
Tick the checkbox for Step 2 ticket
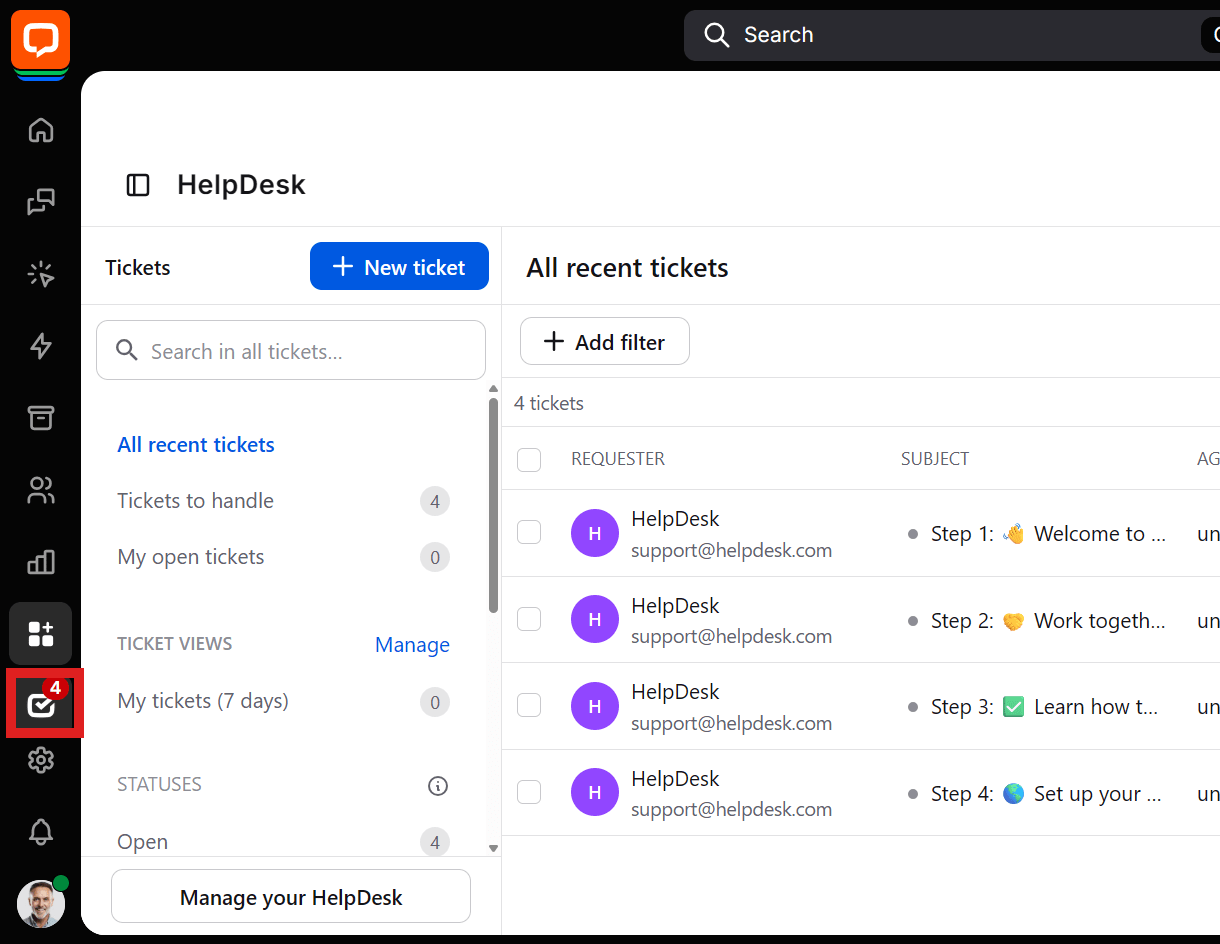[529, 619]
